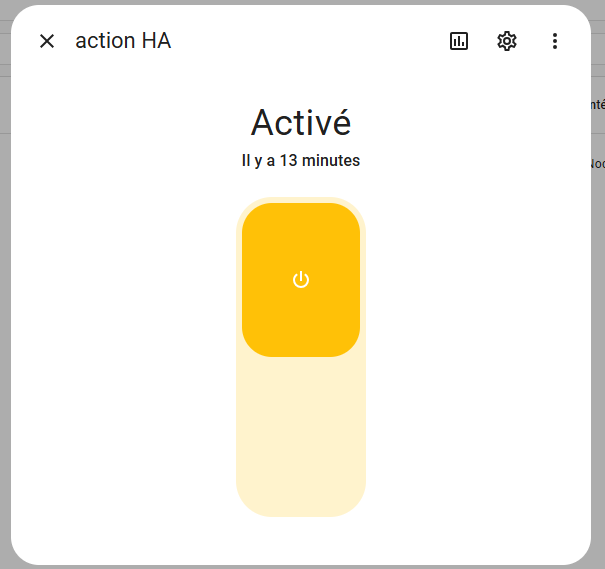This screenshot has height=569, width=605.
Task: Open history chart for action HA
Action: coord(459,41)
